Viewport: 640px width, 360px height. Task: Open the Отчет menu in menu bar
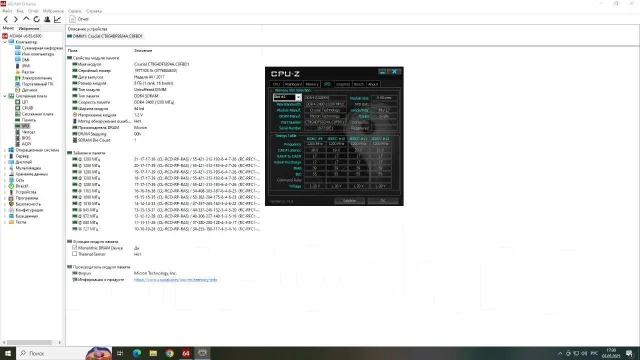[x=33, y=11]
